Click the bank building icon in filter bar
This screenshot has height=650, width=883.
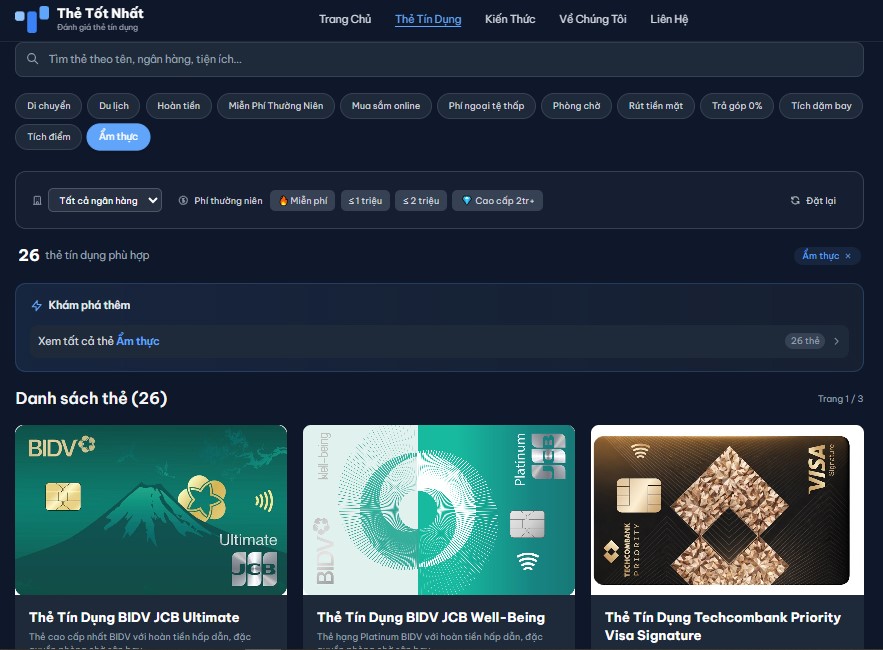coord(37,201)
